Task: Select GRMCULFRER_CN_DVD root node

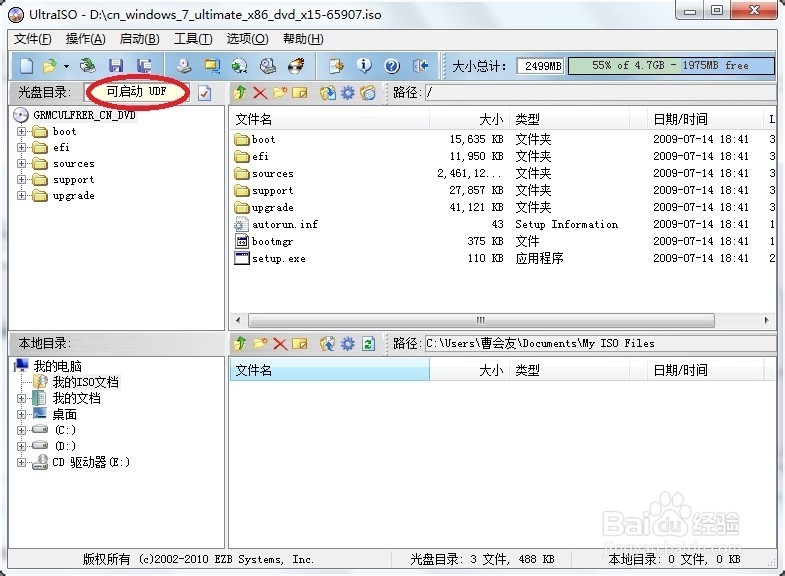Action: pyautogui.click(x=85, y=115)
